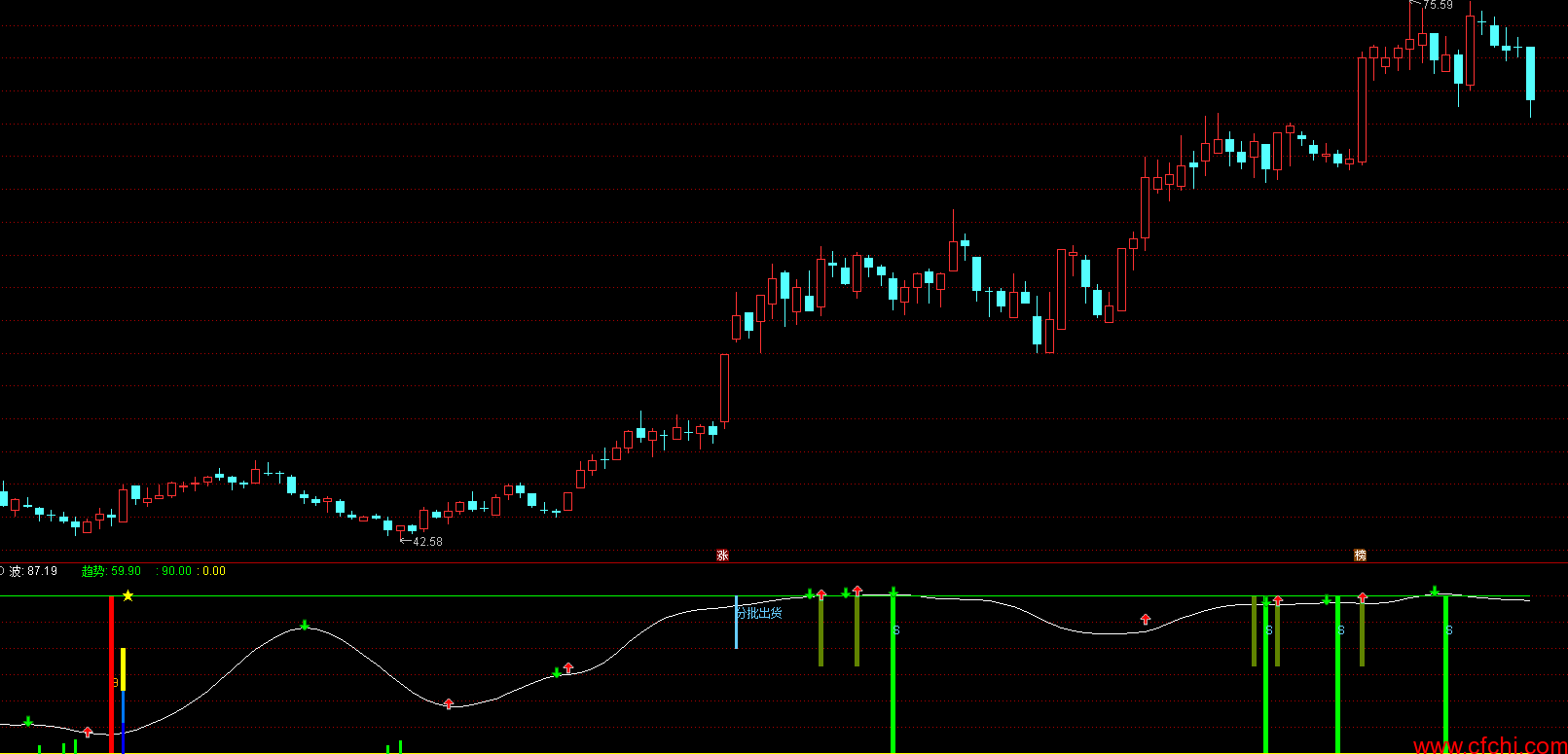The height and width of the screenshot is (754, 1568).
Task: Click the 75.59 high price label
Action: coord(1438,6)
